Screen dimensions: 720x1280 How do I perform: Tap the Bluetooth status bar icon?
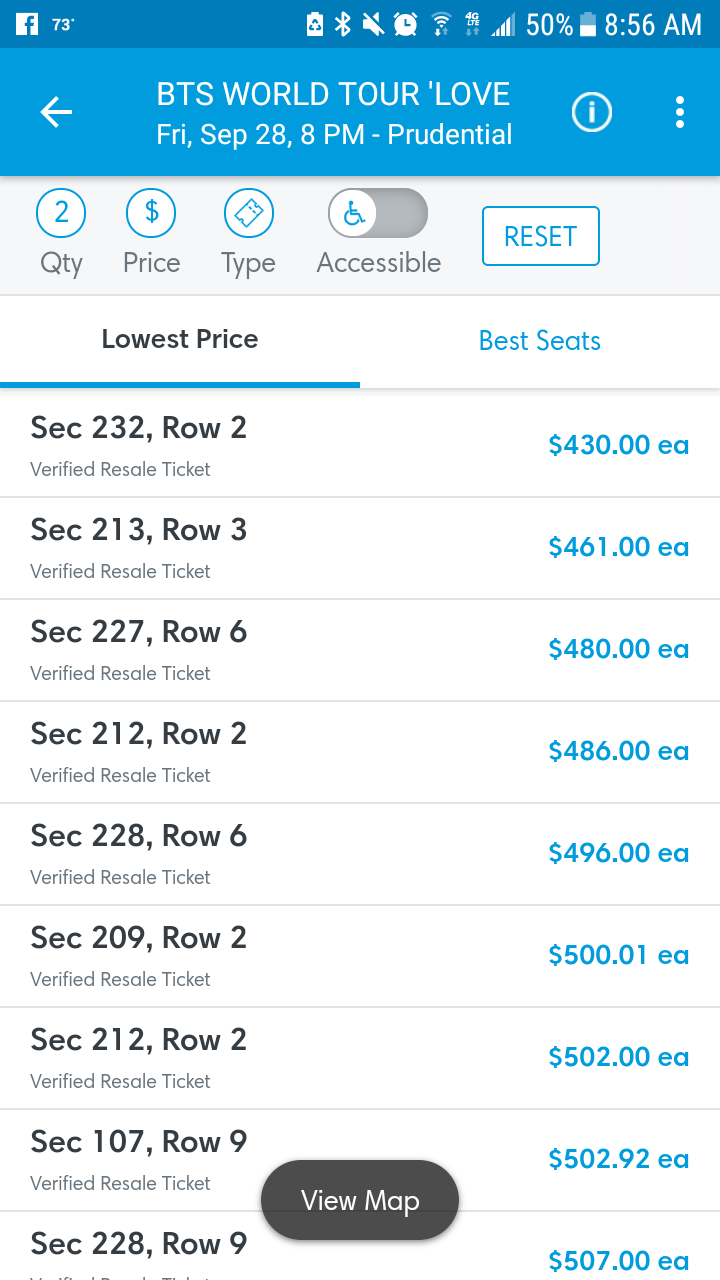click(x=343, y=24)
